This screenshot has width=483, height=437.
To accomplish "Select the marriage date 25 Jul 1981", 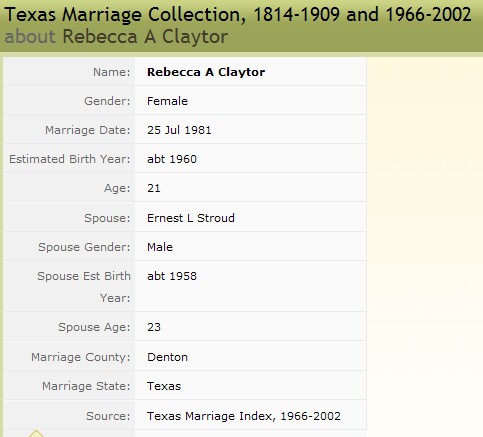I will point(179,130).
